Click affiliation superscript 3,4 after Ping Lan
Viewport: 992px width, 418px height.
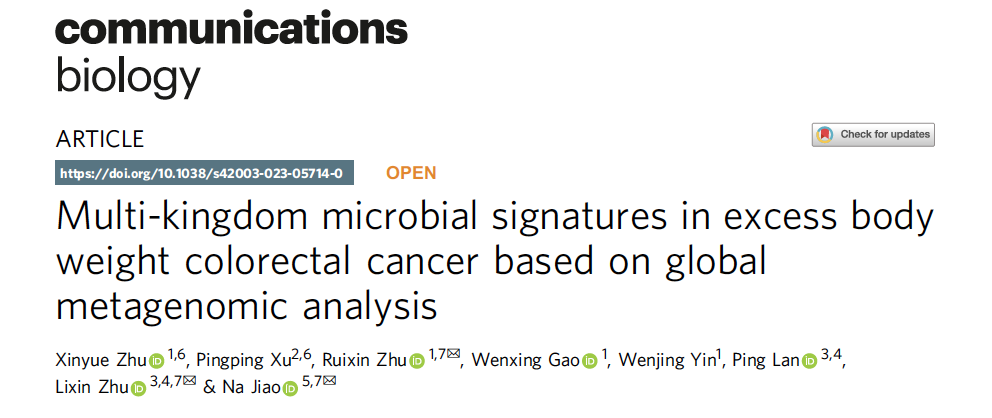click(834, 355)
